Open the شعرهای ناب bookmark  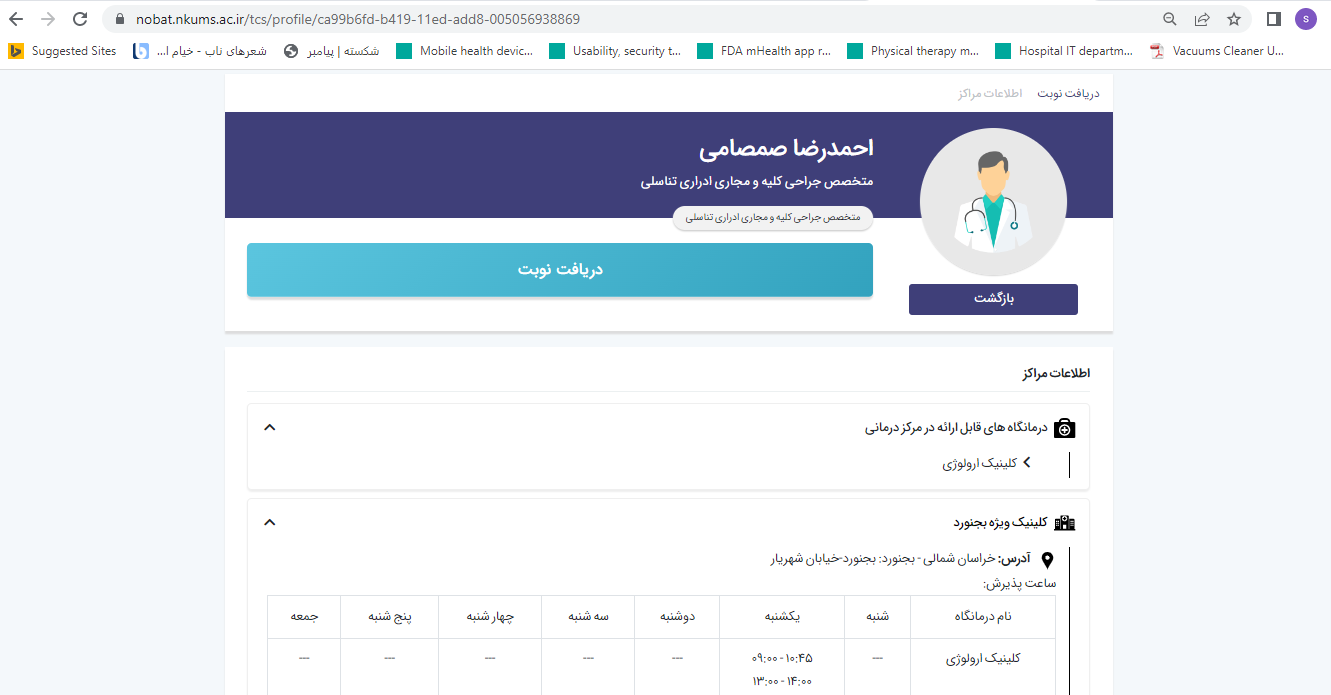pyautogui.click(x=201, y=51)
